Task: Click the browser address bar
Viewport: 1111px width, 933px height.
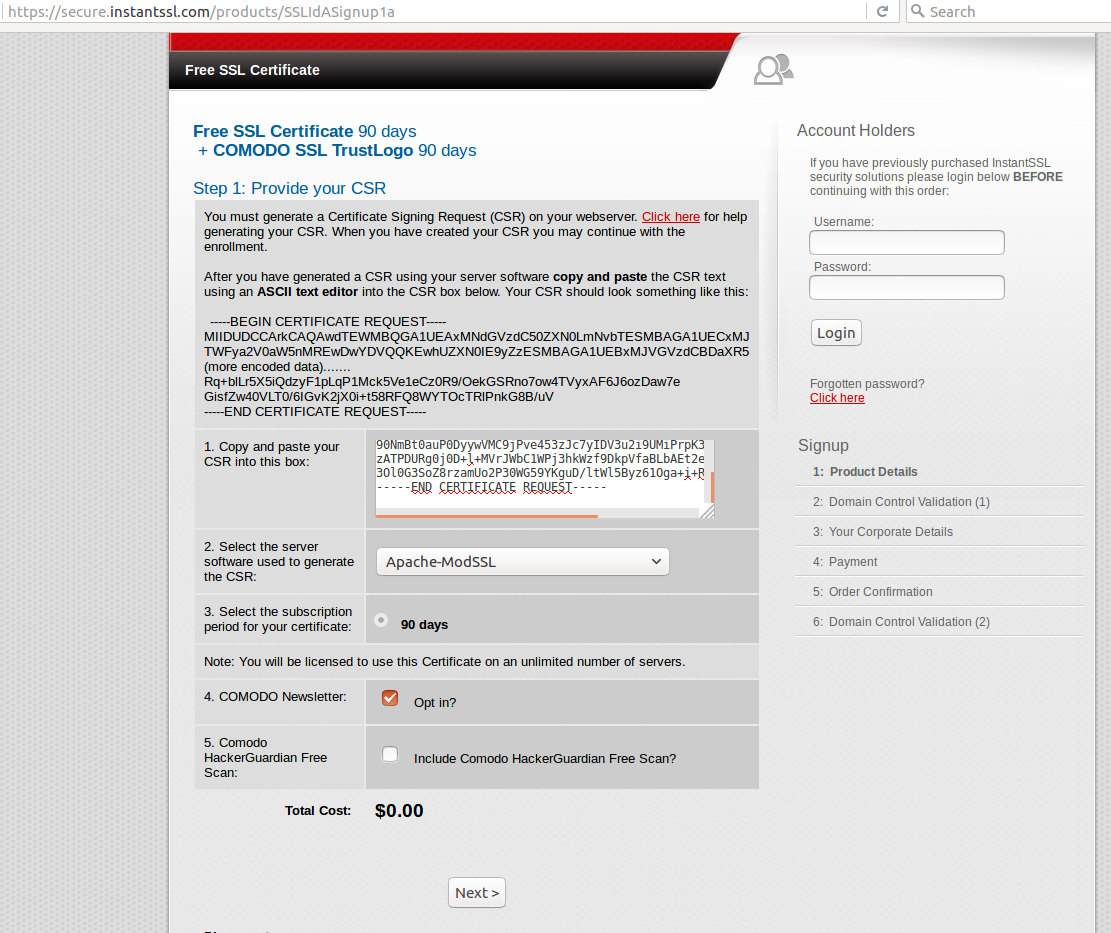Action: pos(400,11)
